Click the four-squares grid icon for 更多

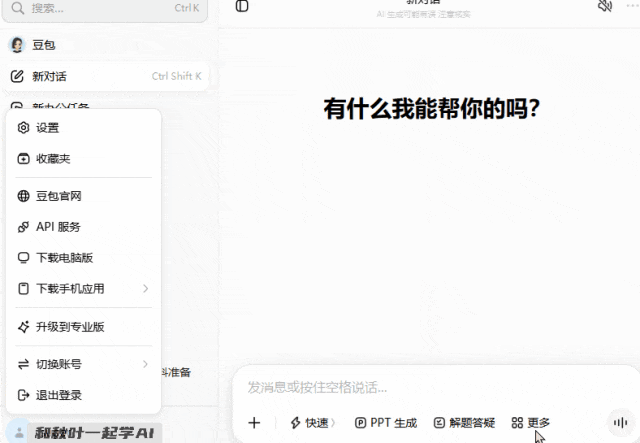(517, 423)
